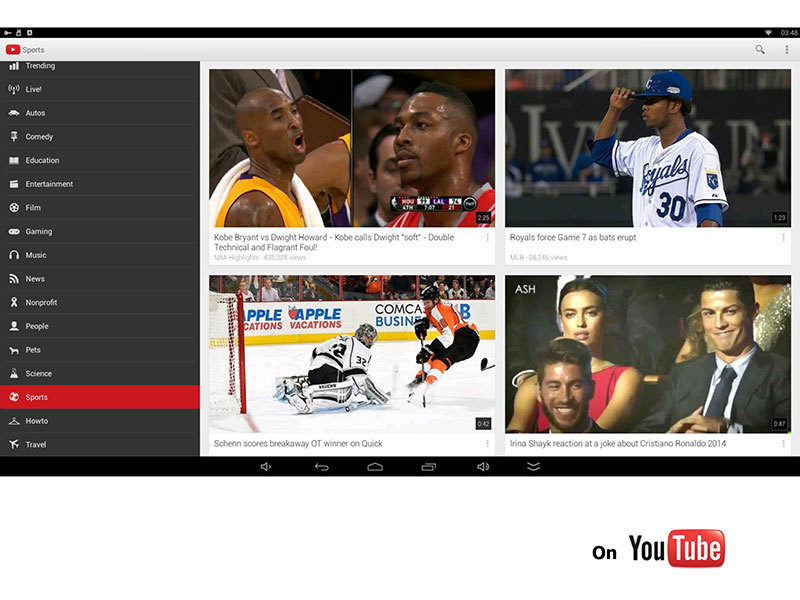The image size is (800, 600).
Task: Open options for the Royals Game 7 video
Action: point(783,238)
